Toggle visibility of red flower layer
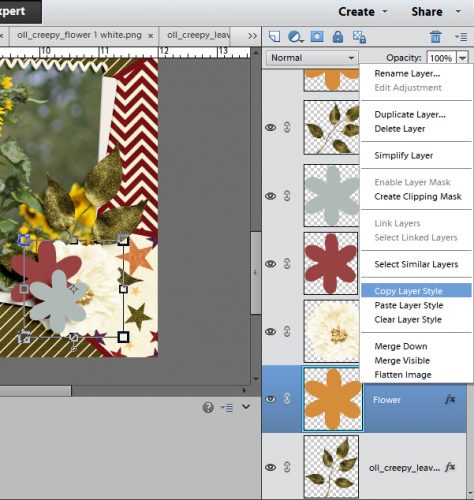This screenshot has height=500, width=474. [x=270, y=264]
